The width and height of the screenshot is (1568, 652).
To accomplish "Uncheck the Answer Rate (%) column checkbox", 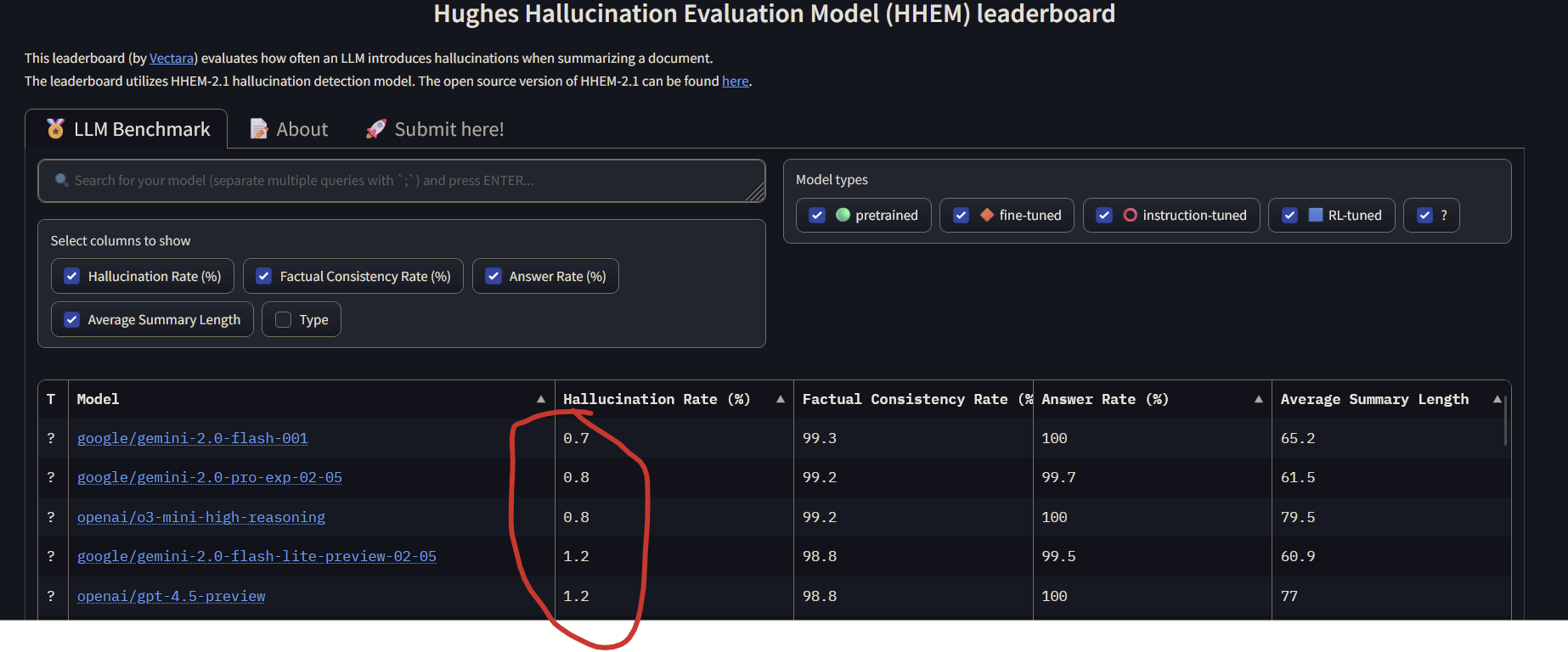I will tap(494, 276).
